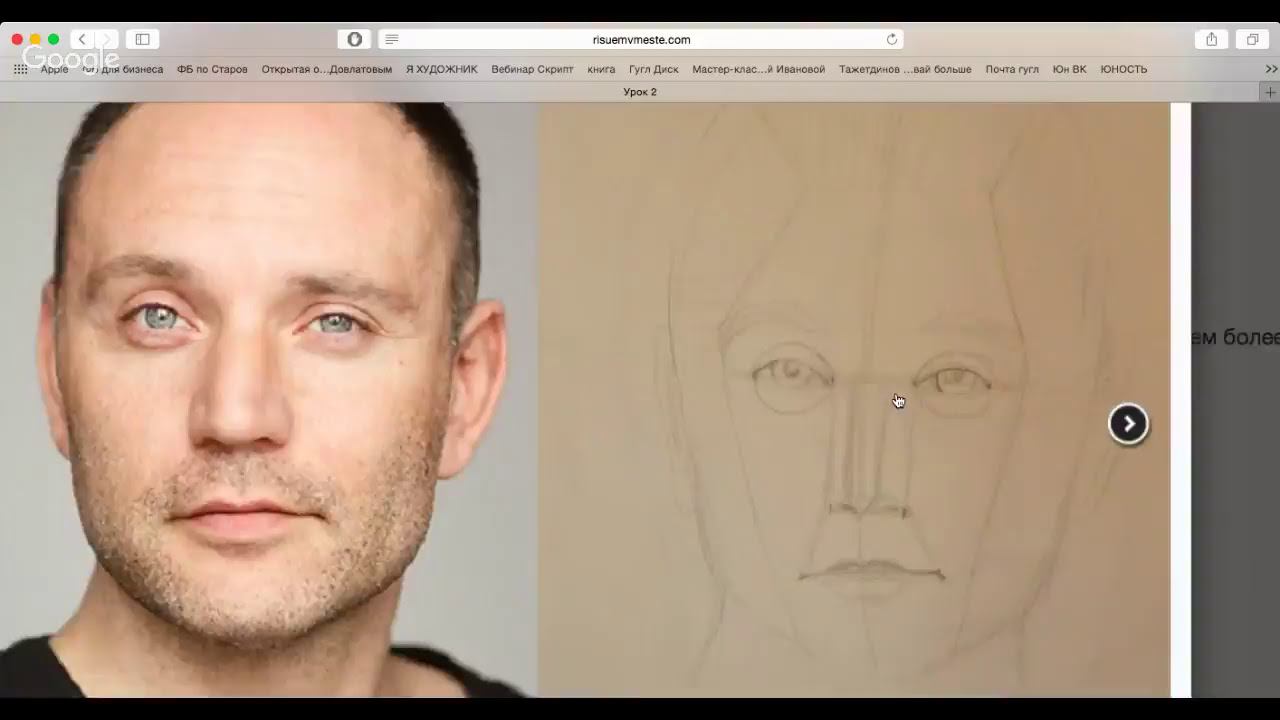Open the "для бизнеса" bookmark
This screenshot has height=720, width=1280.
[123, 69]
